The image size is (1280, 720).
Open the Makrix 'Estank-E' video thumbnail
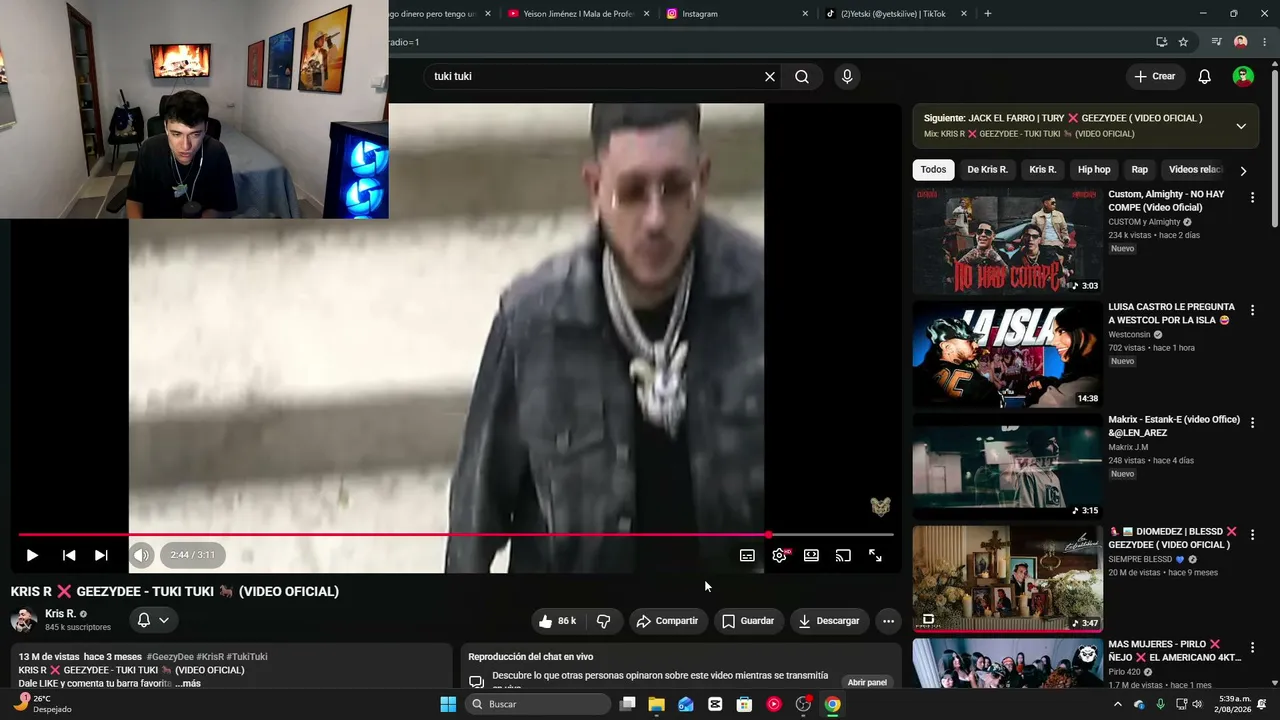point(1007,466)
